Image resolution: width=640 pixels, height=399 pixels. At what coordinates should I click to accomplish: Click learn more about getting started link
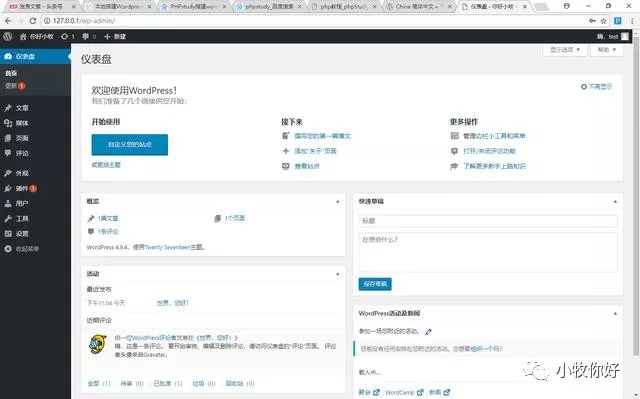(494, 166)
